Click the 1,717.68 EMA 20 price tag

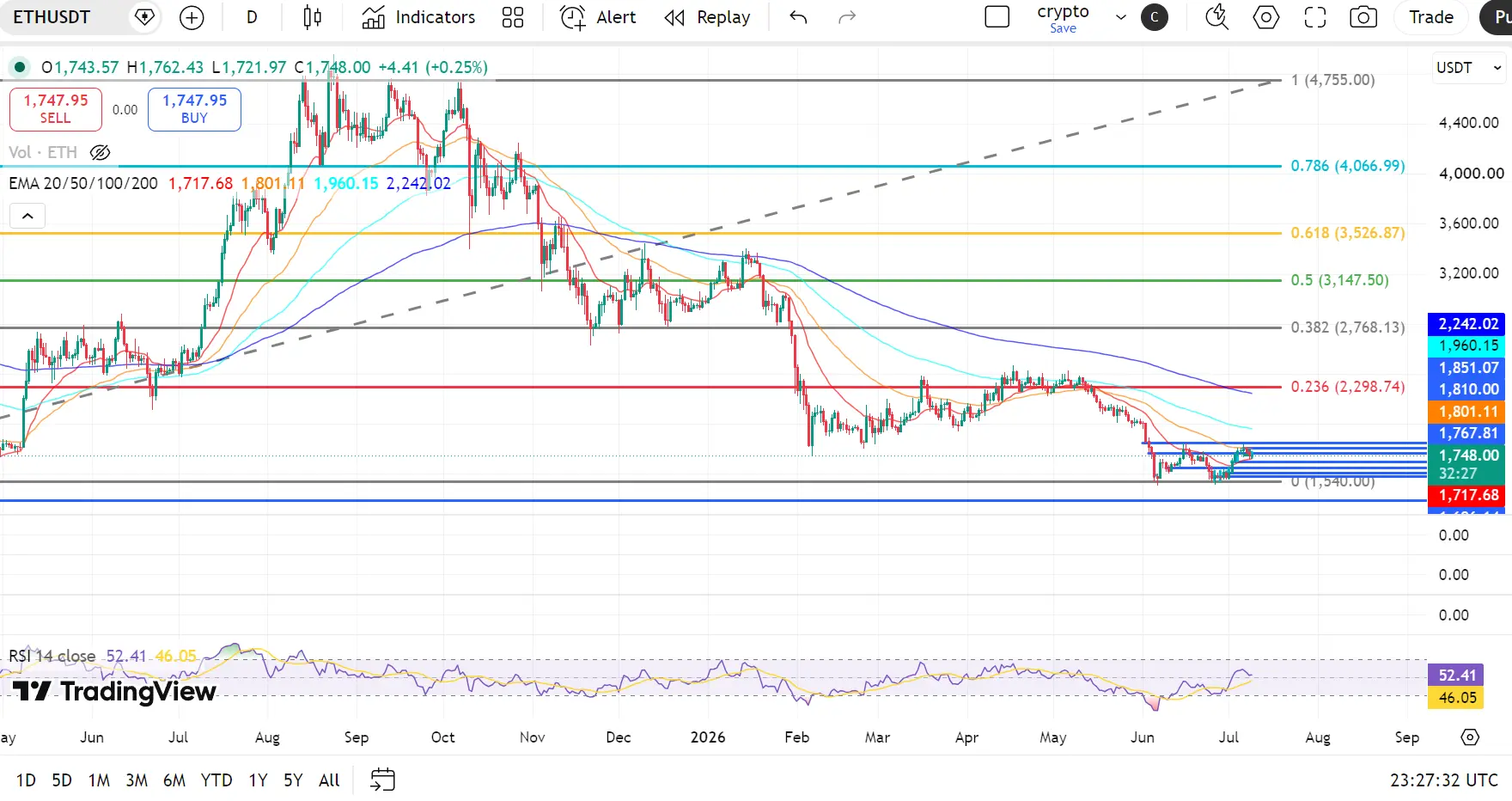coord(1467,495)
